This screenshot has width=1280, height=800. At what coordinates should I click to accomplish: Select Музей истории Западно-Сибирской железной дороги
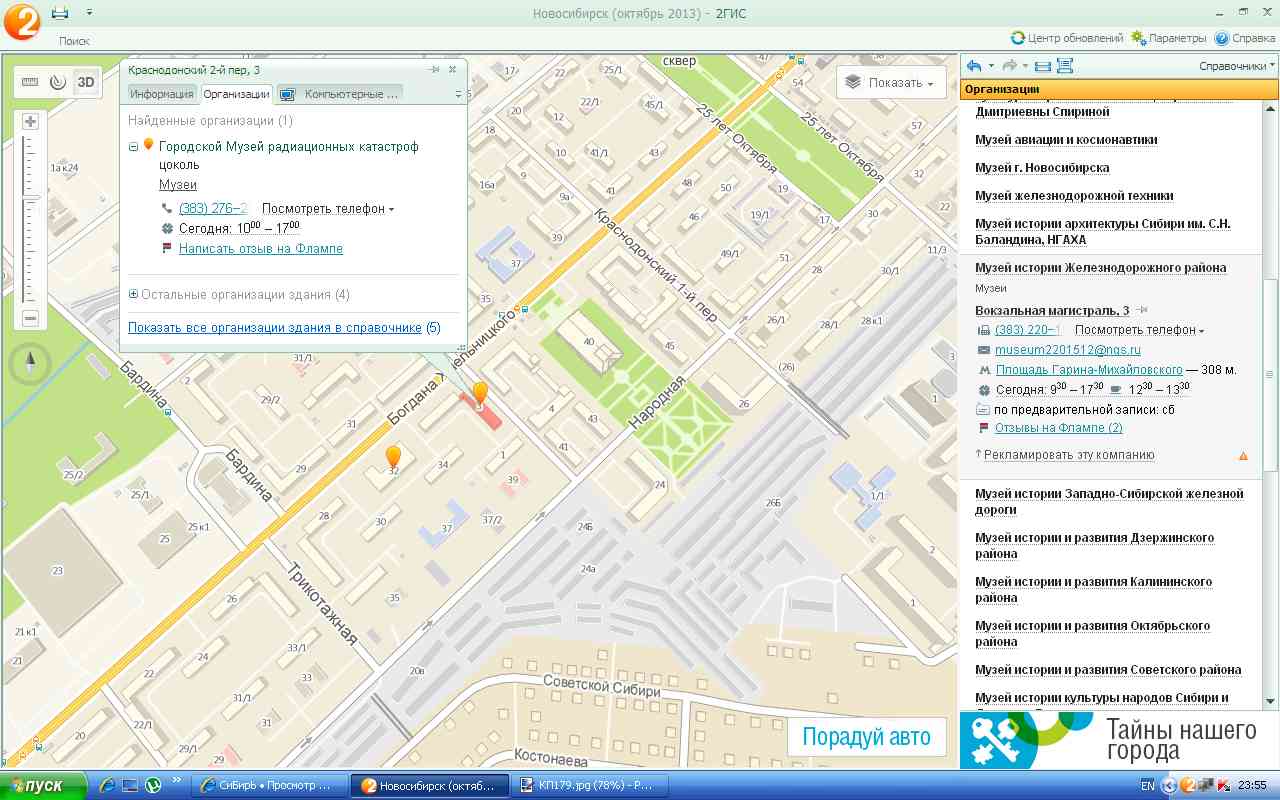1109,502
